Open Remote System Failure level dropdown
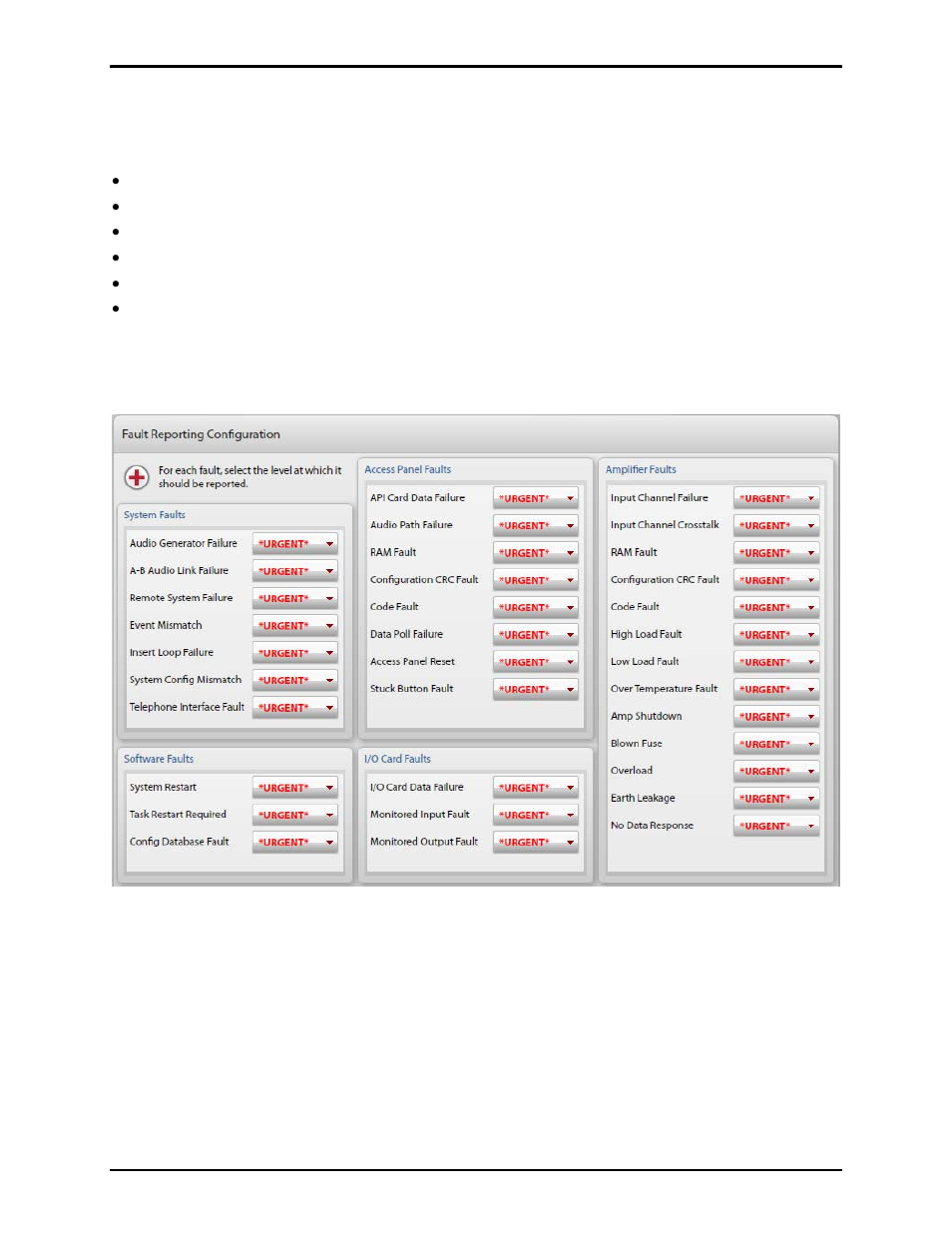The width and height of the screenshot is (952, 1233). 295,598
